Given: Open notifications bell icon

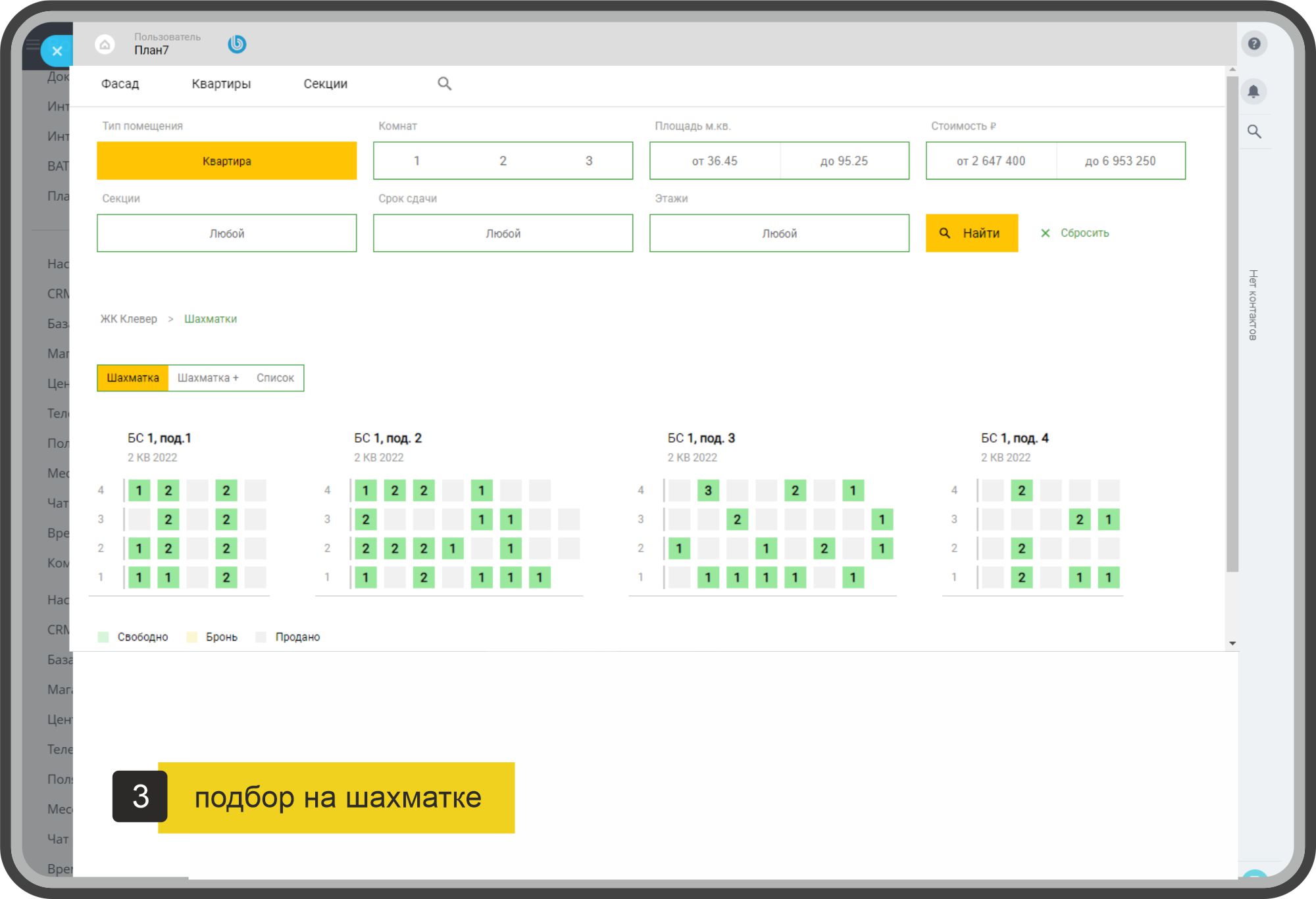Looking at the screenshot, I should [1253, 91].
